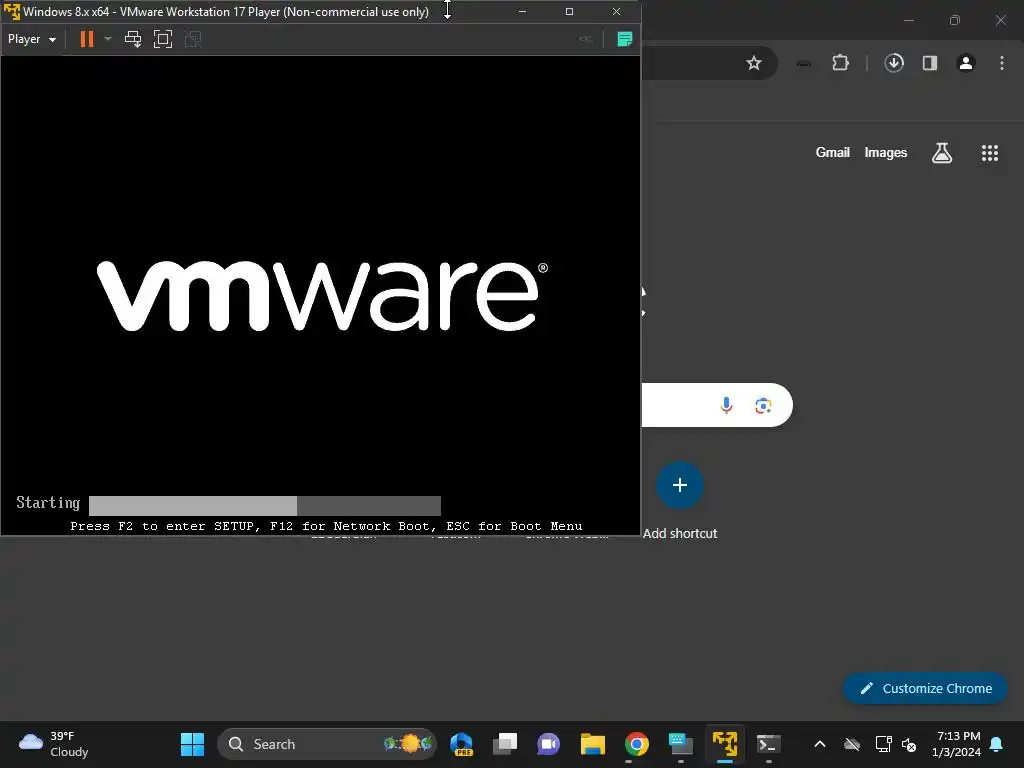The width and height of the screenshot is (1024, 768).
Task: Click the Add shortcut plus button
Action: coord(680,485)
